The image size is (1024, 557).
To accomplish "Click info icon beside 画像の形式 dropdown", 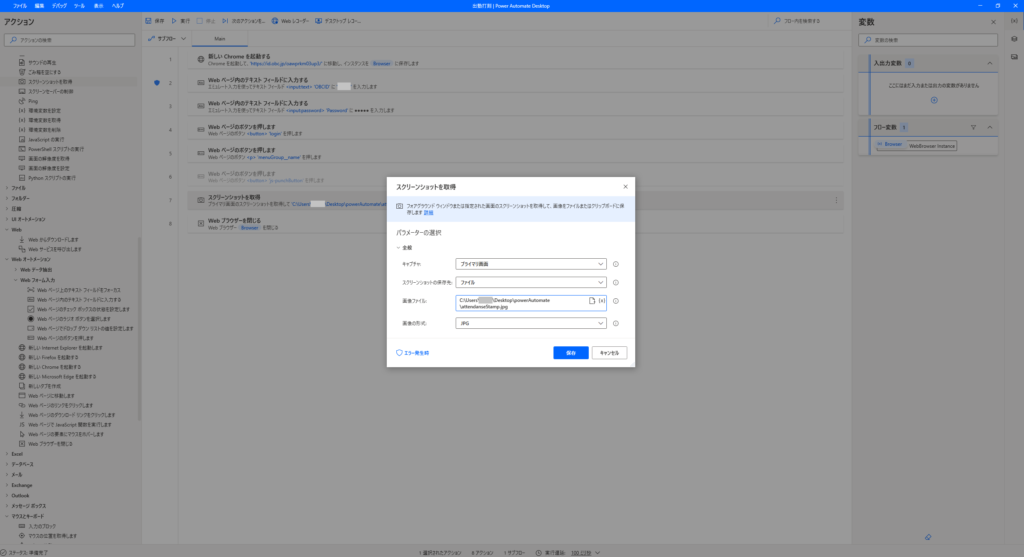I will (615, 323).
